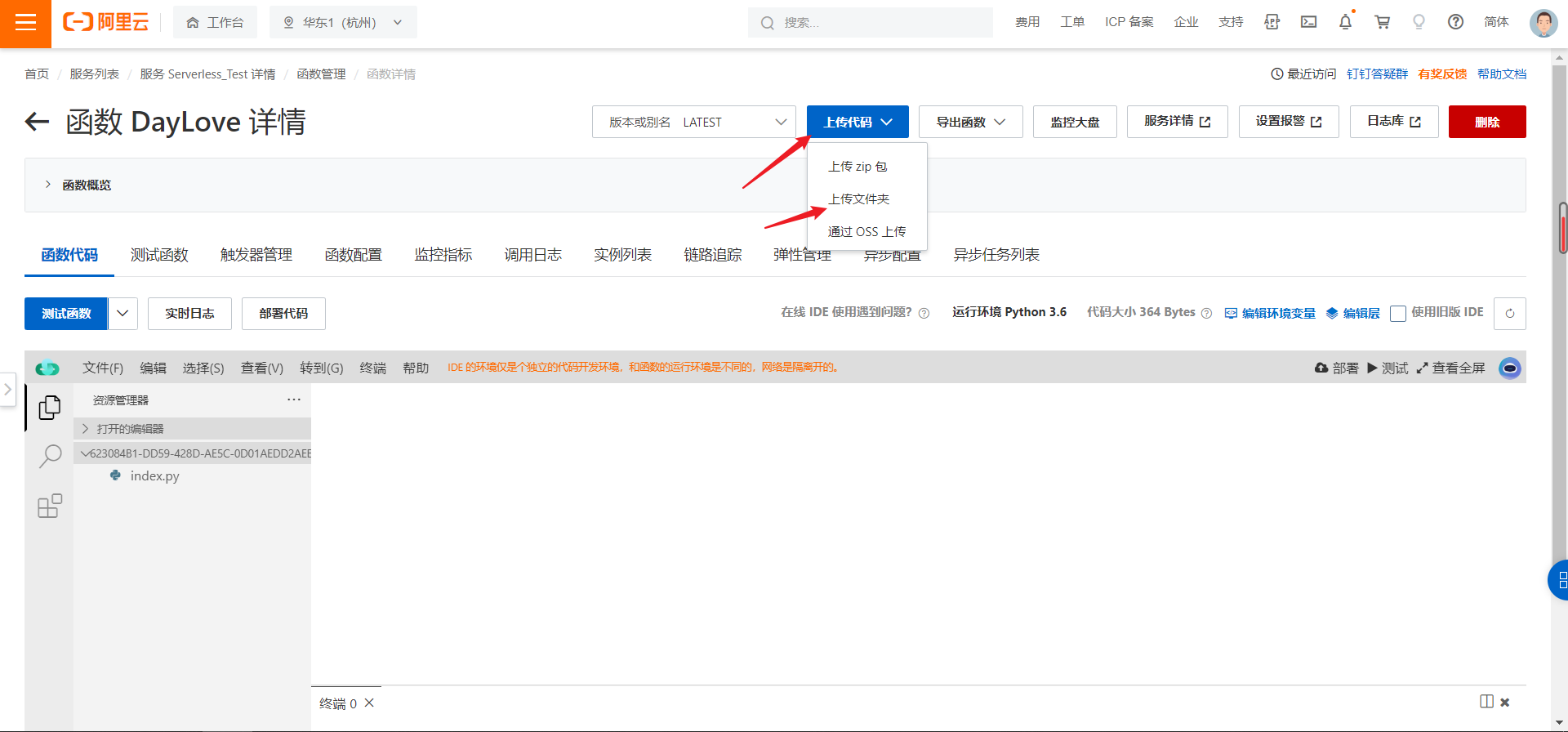
Task: Switch to the 调用日志 tab
Action: [533, 255]
